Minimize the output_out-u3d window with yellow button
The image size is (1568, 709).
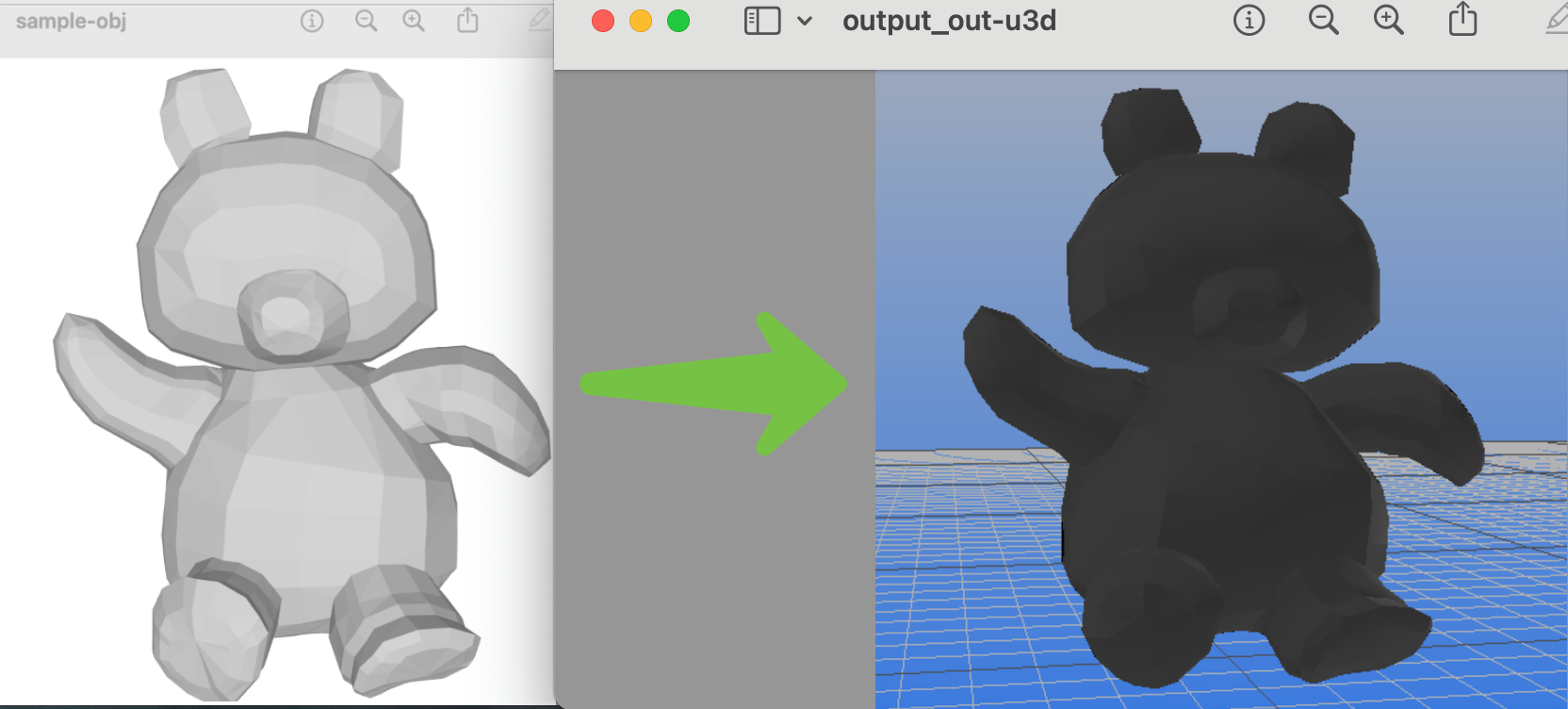(x=641, y=21)
